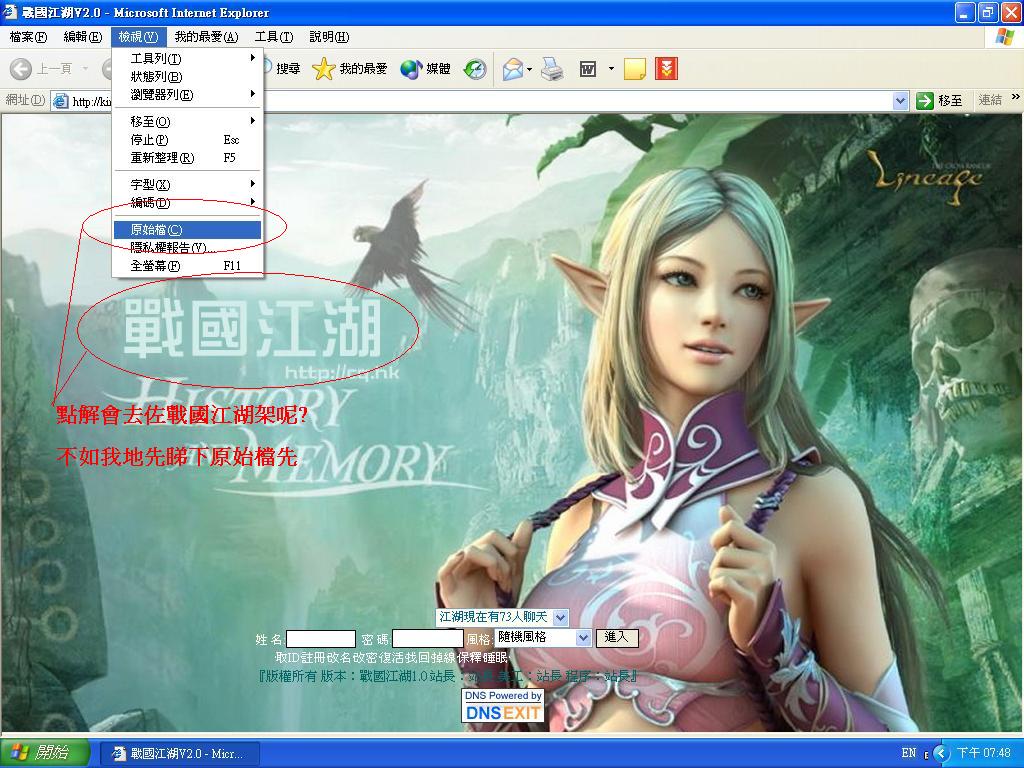Image resolution: width=1024 pixels, height=768 pixels.
Task: Click the 姓名 input field
Action: click(x=321, y=639)
